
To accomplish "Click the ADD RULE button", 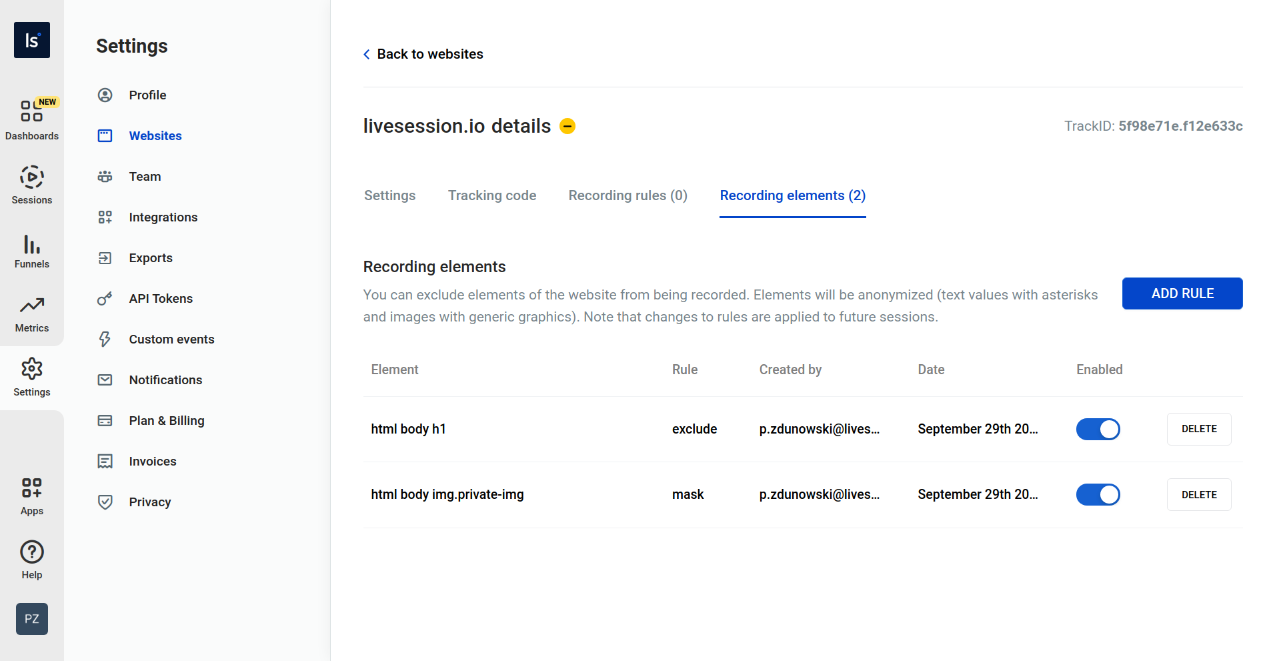I will [x=1182, y=293].
